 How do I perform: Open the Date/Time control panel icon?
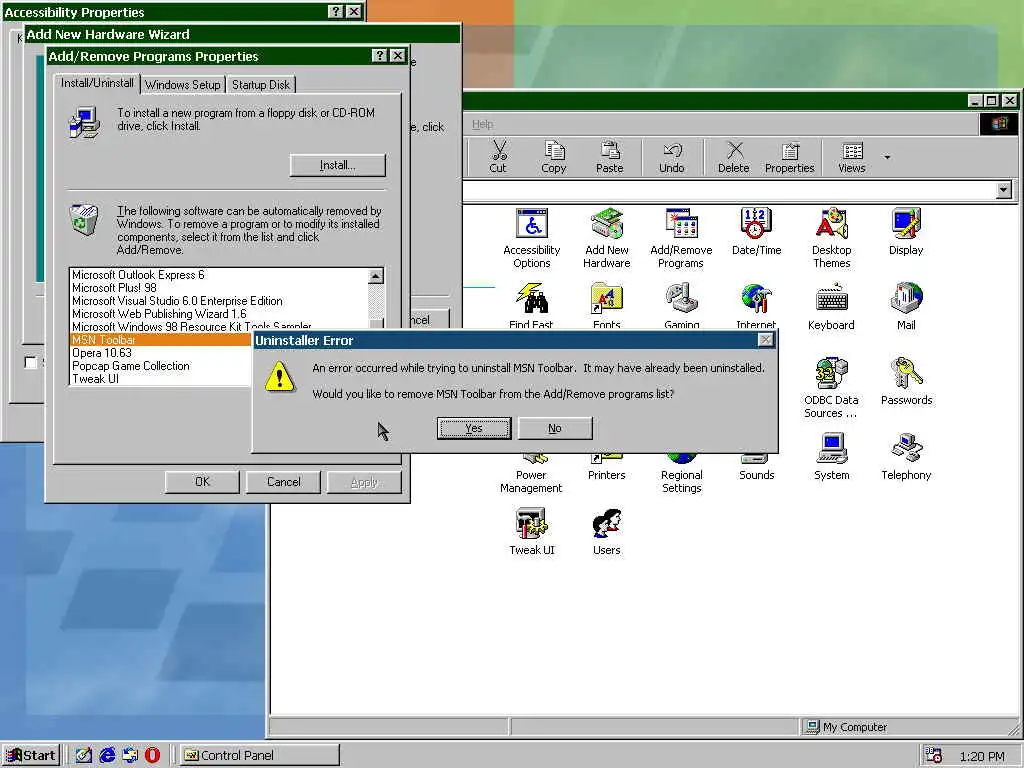pyautogui.click(x=756, y=232)
